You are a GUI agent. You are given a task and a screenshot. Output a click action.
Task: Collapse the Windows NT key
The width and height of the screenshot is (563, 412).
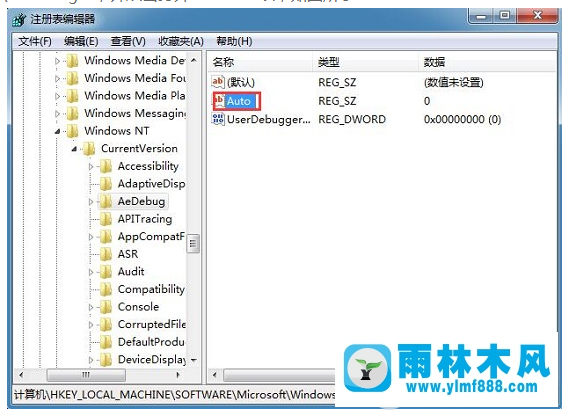click(x=57, y=132)
